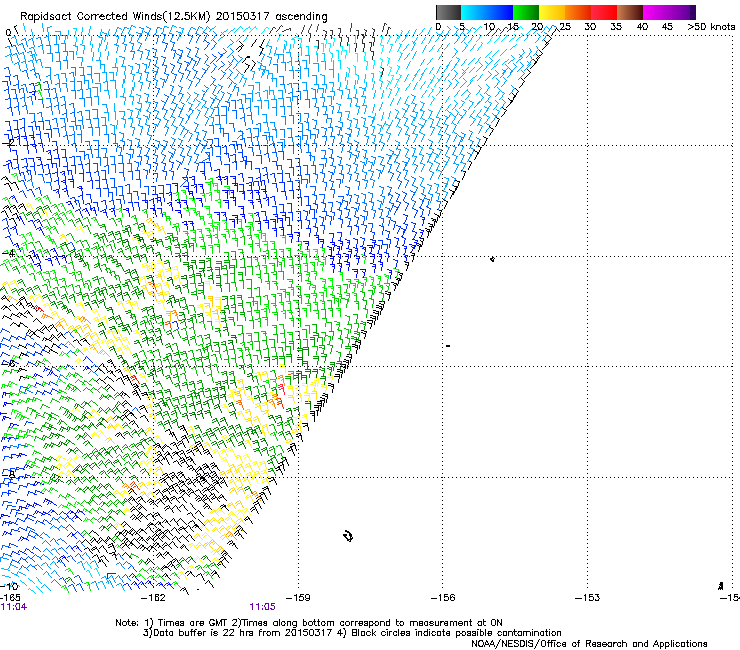Click the 'NOAA/NESDIS/Office of Research and Applications' credit
This screenshot has width=740, height=650.
pyautogui.click(x=589, y=644)
